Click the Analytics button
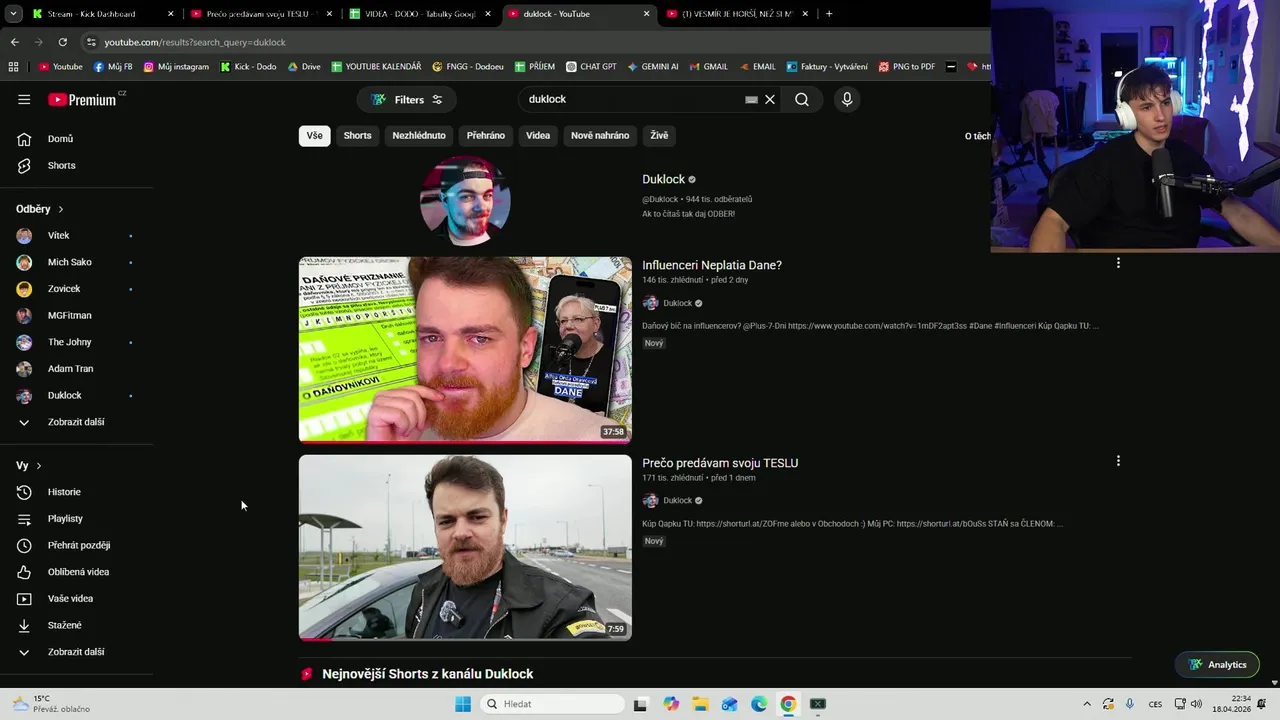Image resolution: width=1280 pixels, height=720 pixels. tap(1217, 664)
